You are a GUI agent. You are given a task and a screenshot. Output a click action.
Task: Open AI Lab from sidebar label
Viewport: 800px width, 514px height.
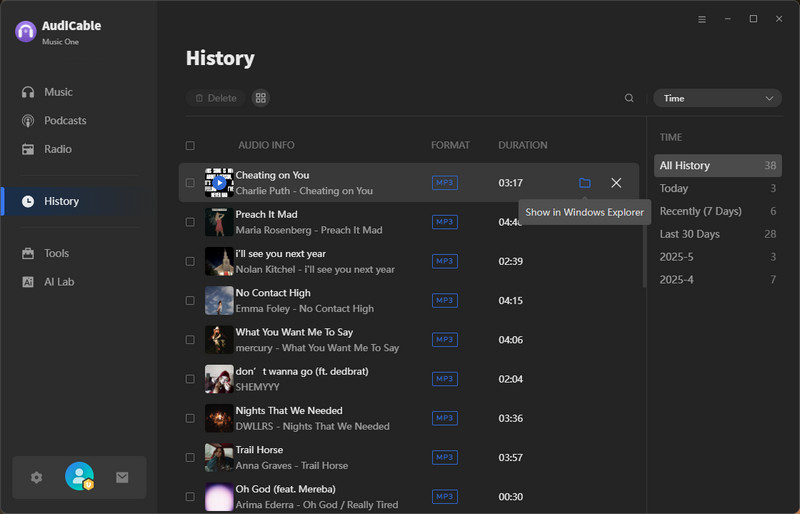coord(59,282)
